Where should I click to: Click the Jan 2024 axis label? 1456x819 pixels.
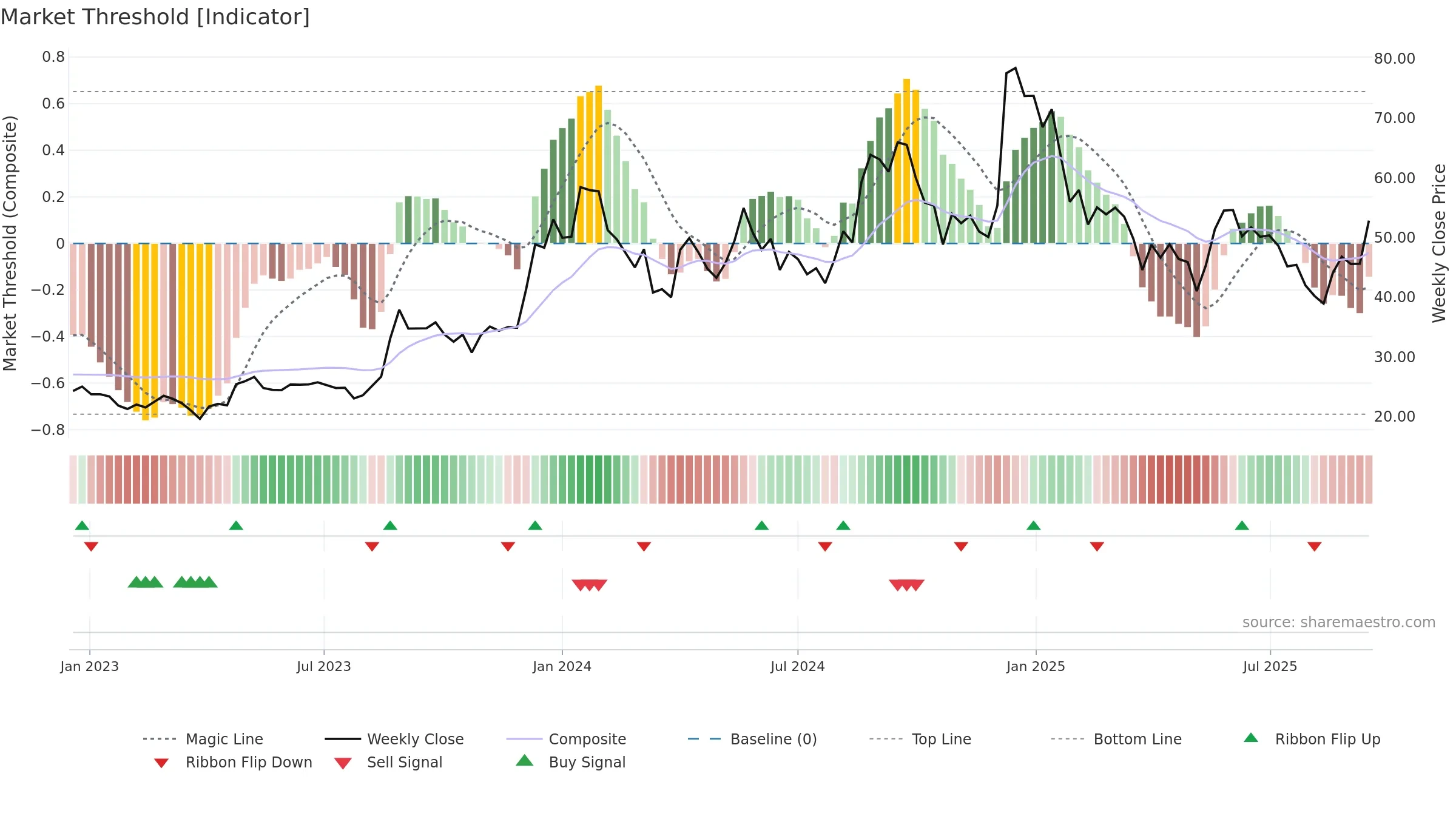[x=562, y=666]
